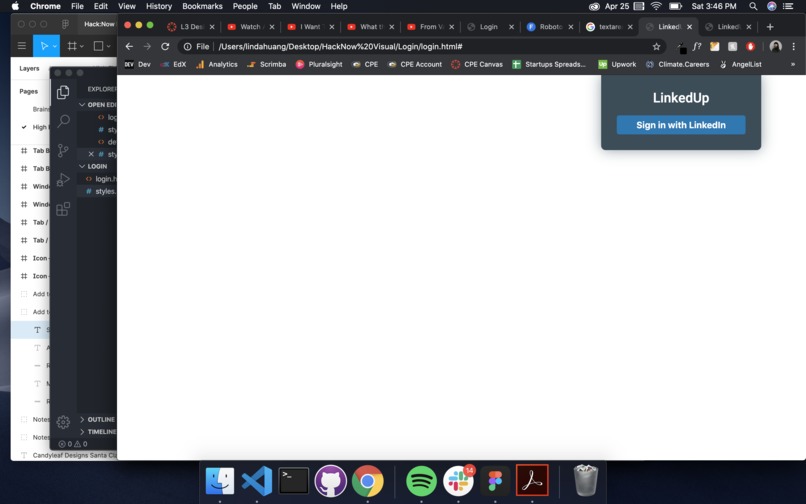This screenshot has height=504, width=806.
Task: Open Figma Frame tool dropdown arrow
Action: (x=82, y=46)
